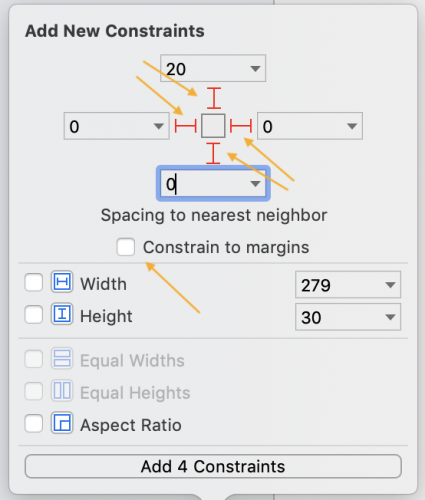Click the Add 4 Constraints button
The width and height of the screenshot is (425, 500).
tap(213, 466)
